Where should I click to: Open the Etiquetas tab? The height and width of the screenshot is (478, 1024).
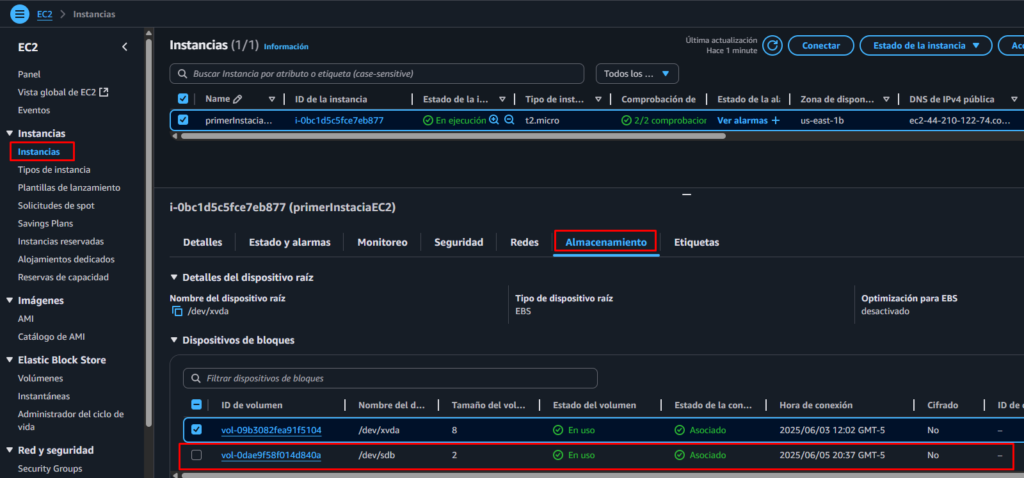(x=696, y=242)
